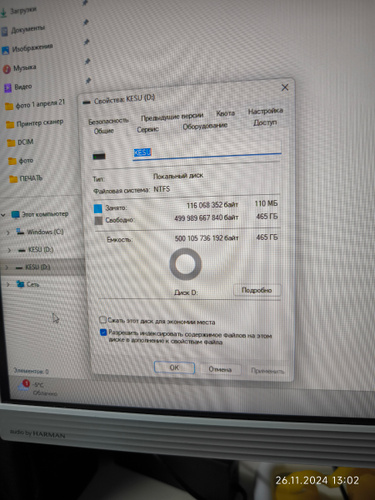Confirm with the OK button
375x500 pixels.
click(174, 368)
